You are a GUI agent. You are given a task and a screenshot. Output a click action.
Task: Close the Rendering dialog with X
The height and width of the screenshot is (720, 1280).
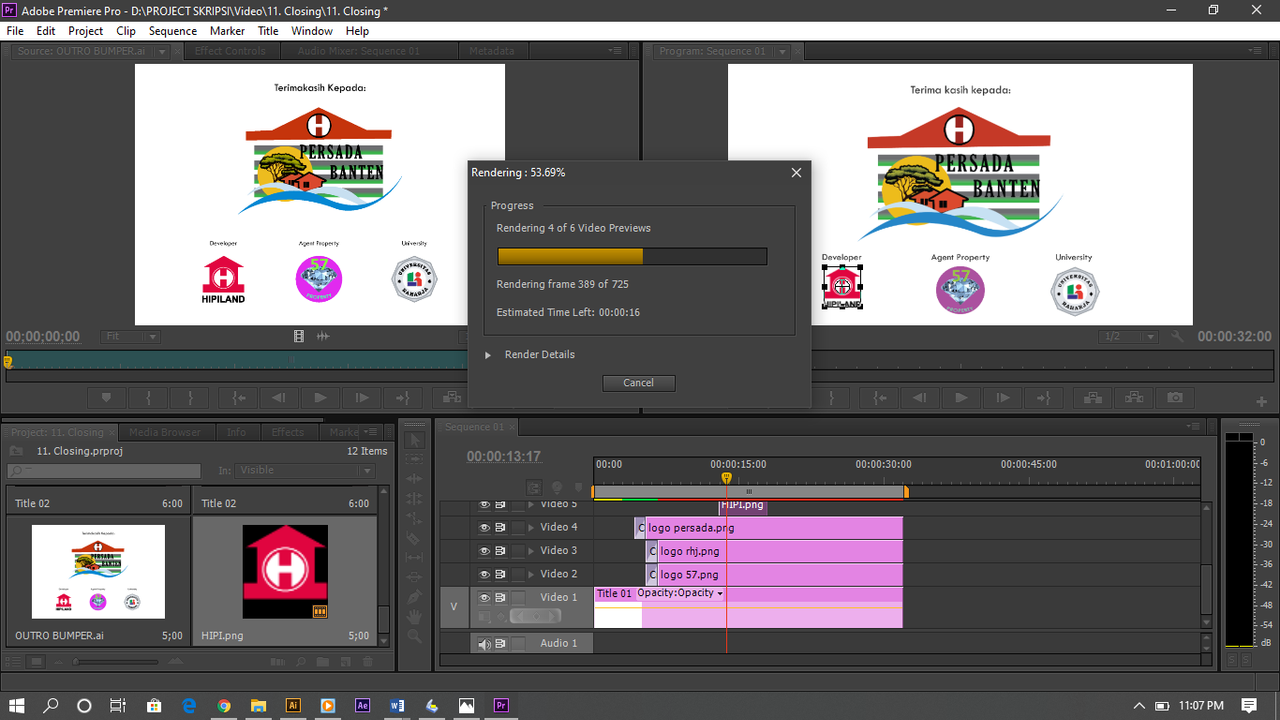pos(796,172)
